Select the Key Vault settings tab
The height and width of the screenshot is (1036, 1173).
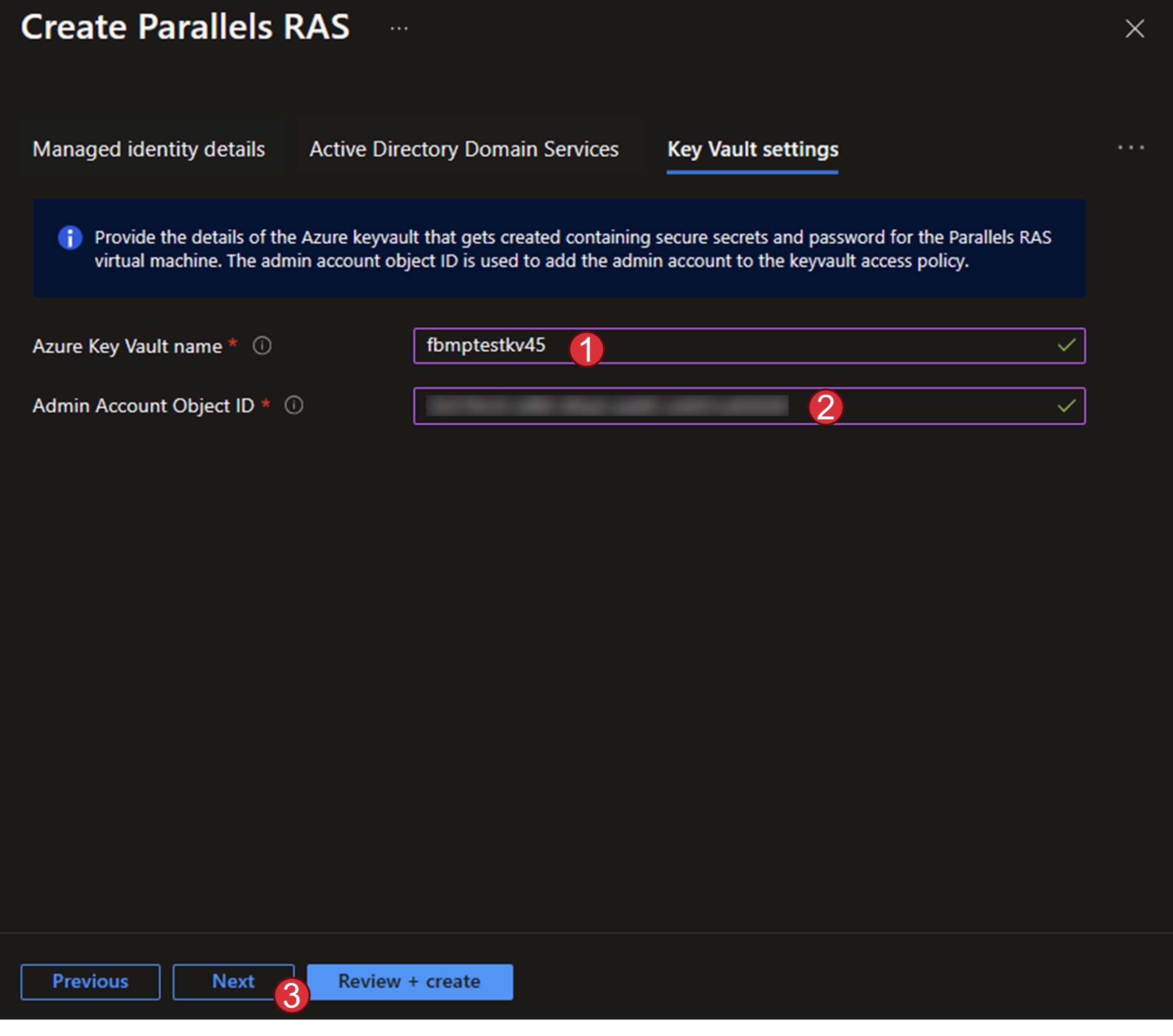[752, 149]
